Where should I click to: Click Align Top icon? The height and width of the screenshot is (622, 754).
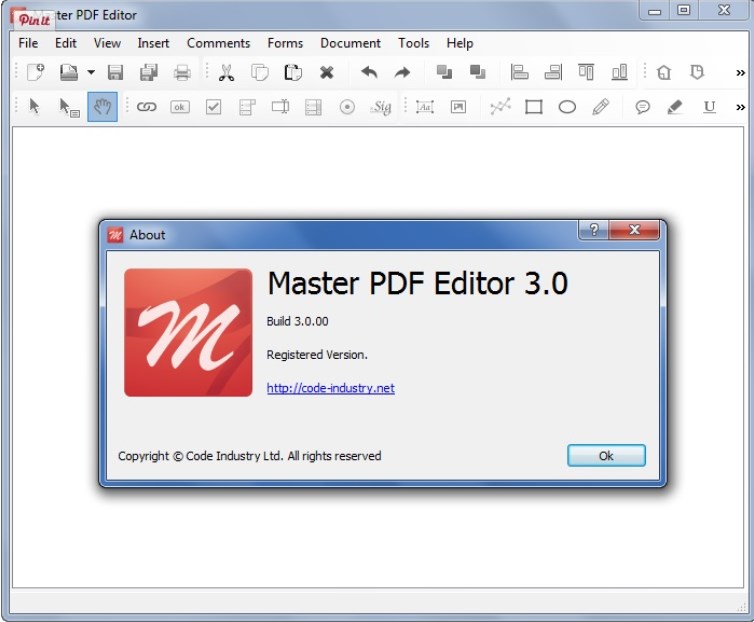click(x=586, y=73)
